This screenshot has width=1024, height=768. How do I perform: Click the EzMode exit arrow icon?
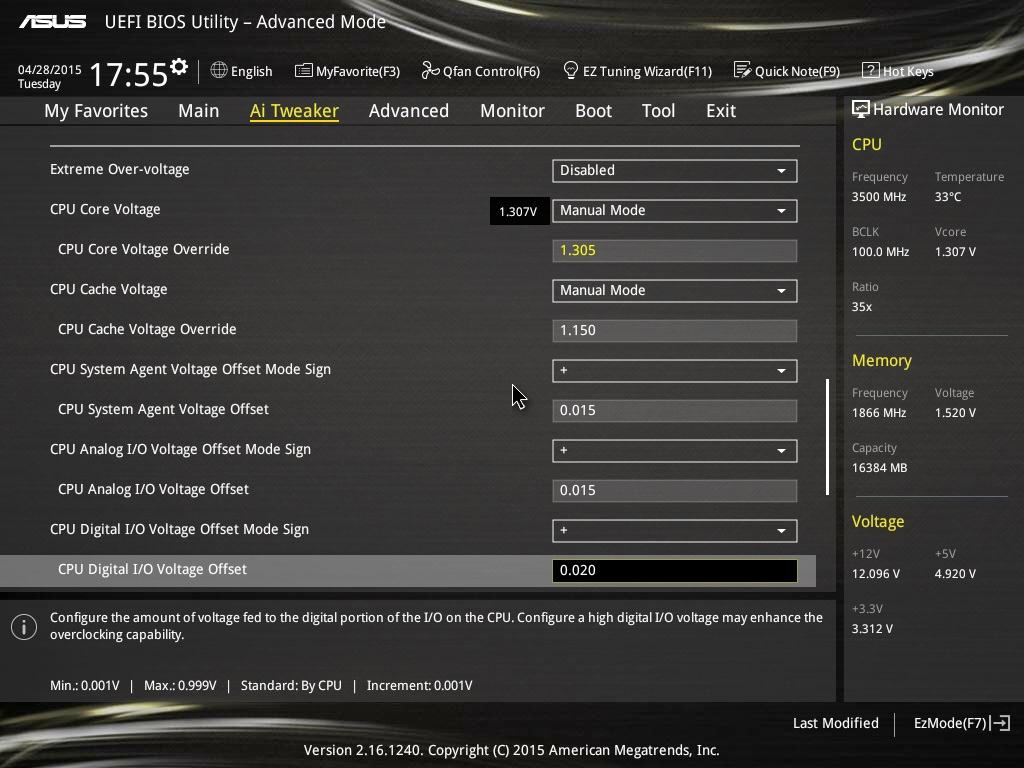1000,723
